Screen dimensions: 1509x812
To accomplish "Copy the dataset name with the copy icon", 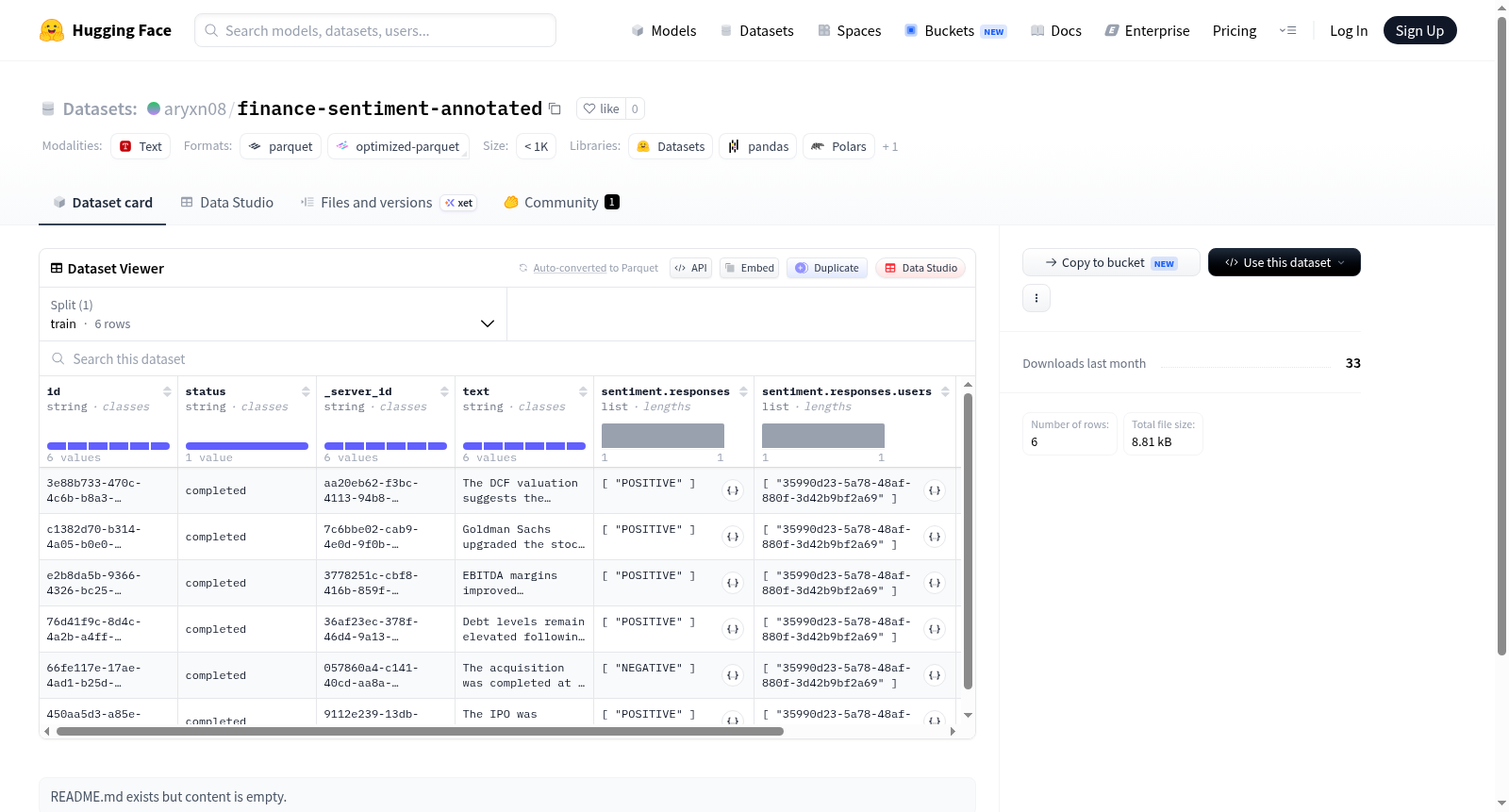I will pos(555,108).
